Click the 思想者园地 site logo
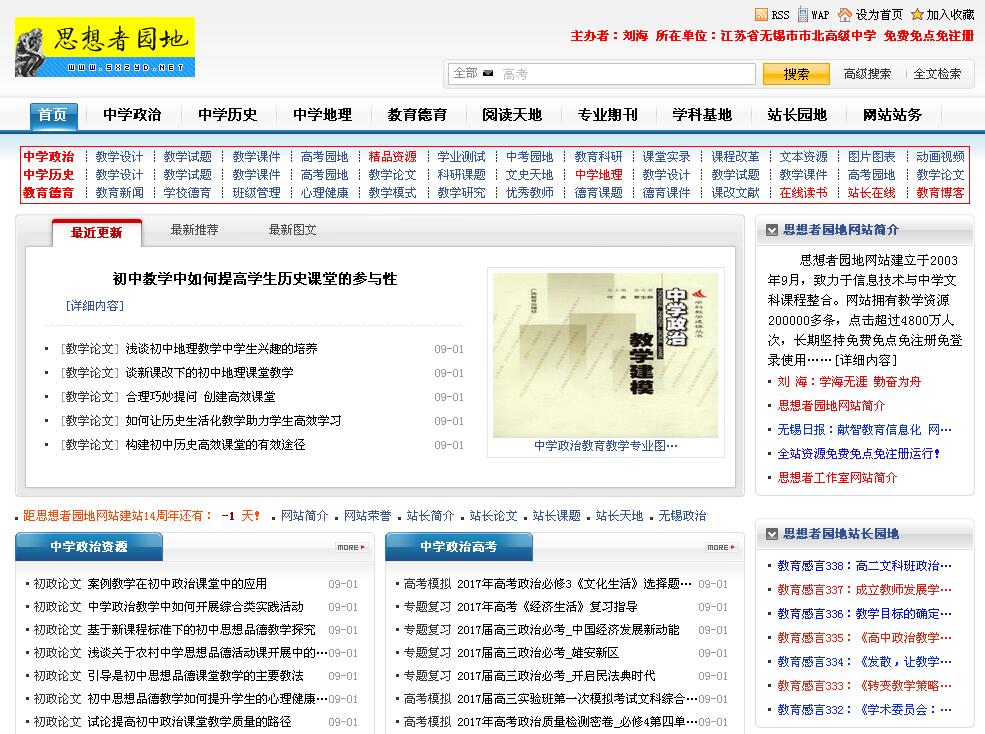 click(105, 47)
